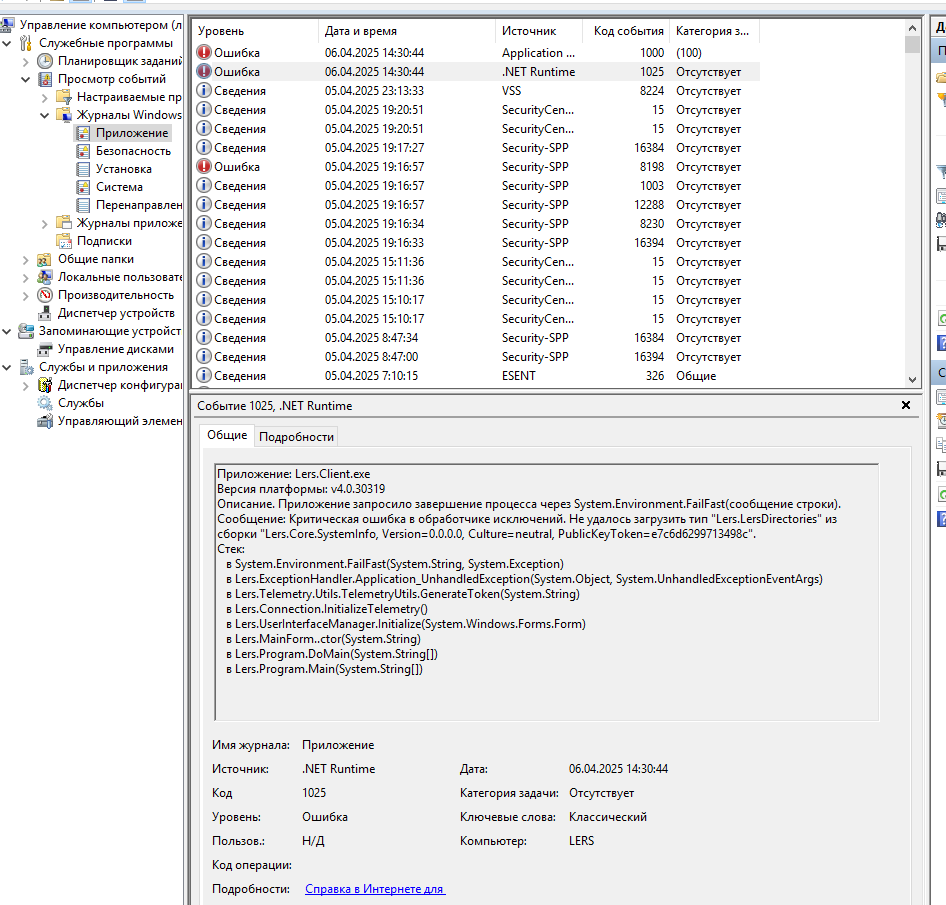Click the Windows Logs folder icon
This screenshot has height=905, width=946.
(63, 115)
